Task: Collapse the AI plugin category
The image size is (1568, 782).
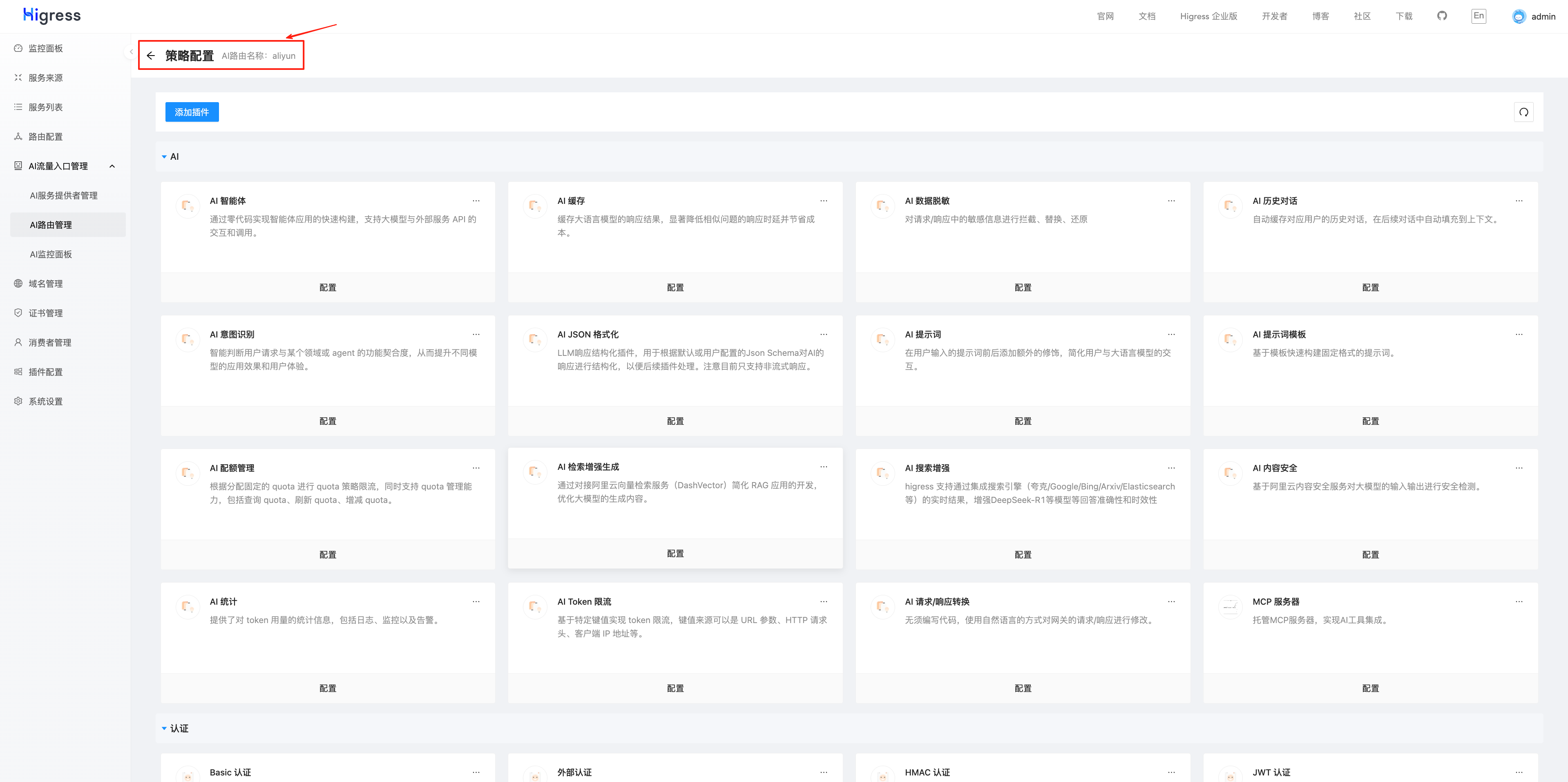Action: pyautogui.click(x=164, y=157)
